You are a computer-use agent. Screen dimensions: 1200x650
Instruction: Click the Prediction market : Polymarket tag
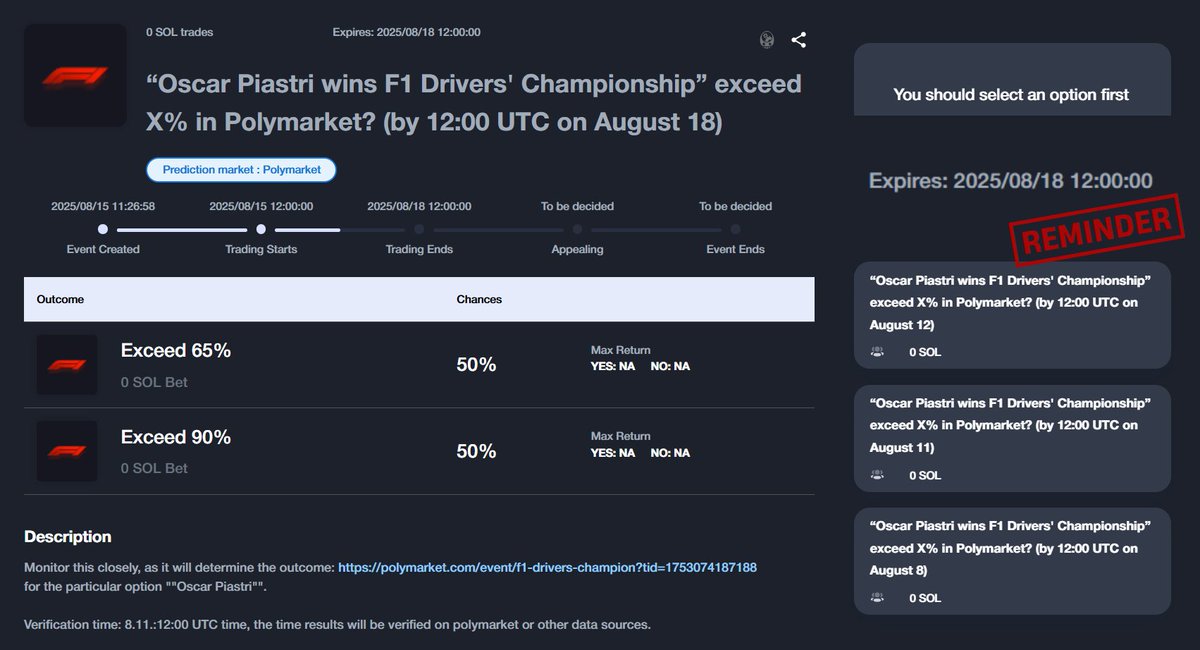coord(241,170)
